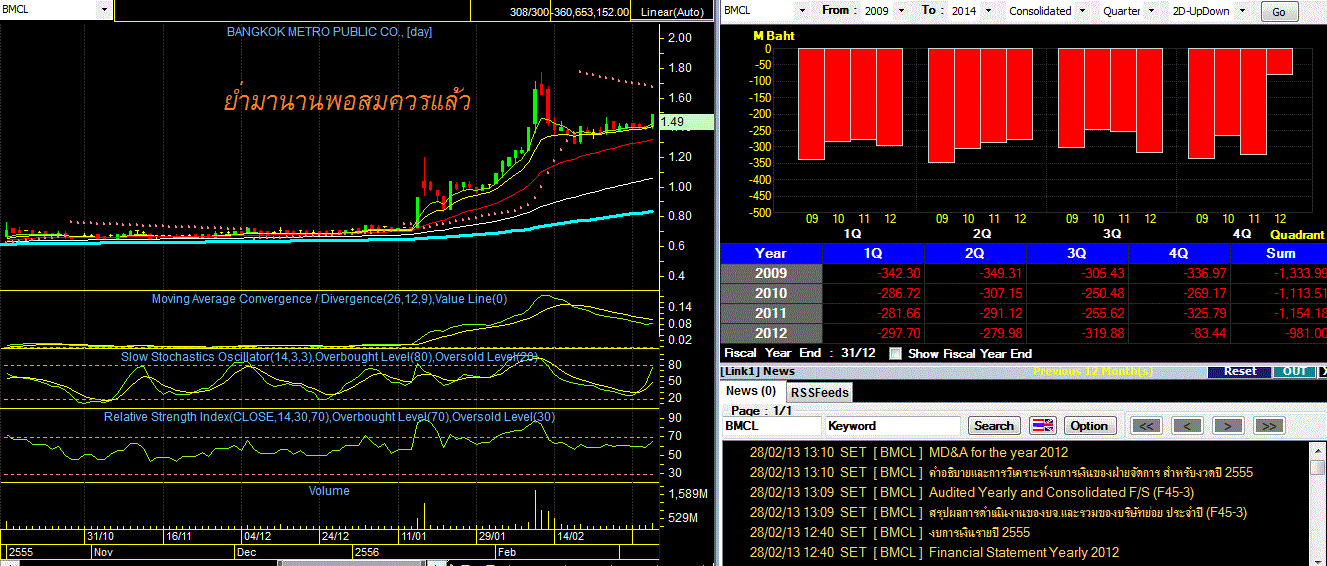Click the Page : 1/1 indicator
The image size is (1327, 566).
coord(762,410)
